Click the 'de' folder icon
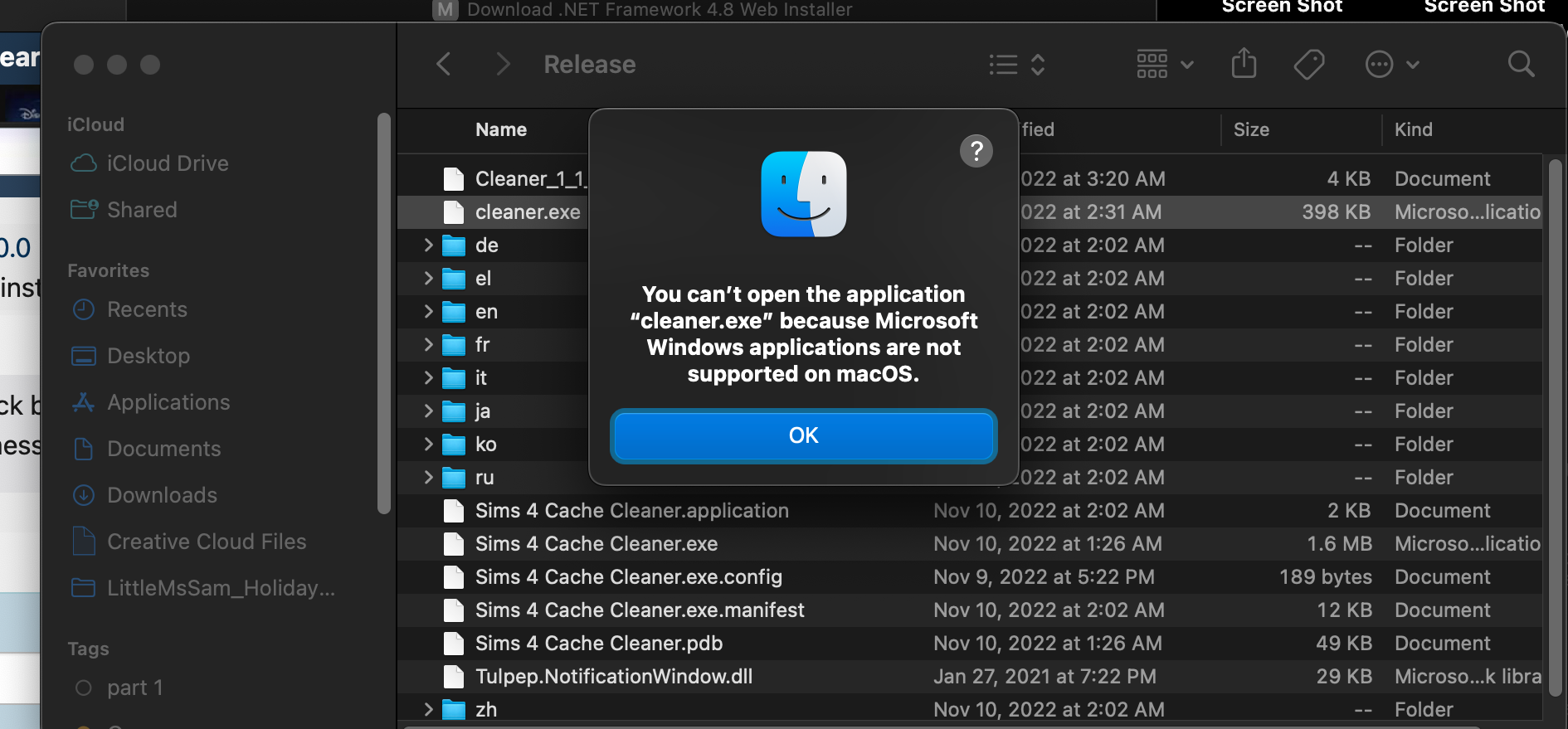The height and width of the screenshot is (729, 1568). (454, 245)
